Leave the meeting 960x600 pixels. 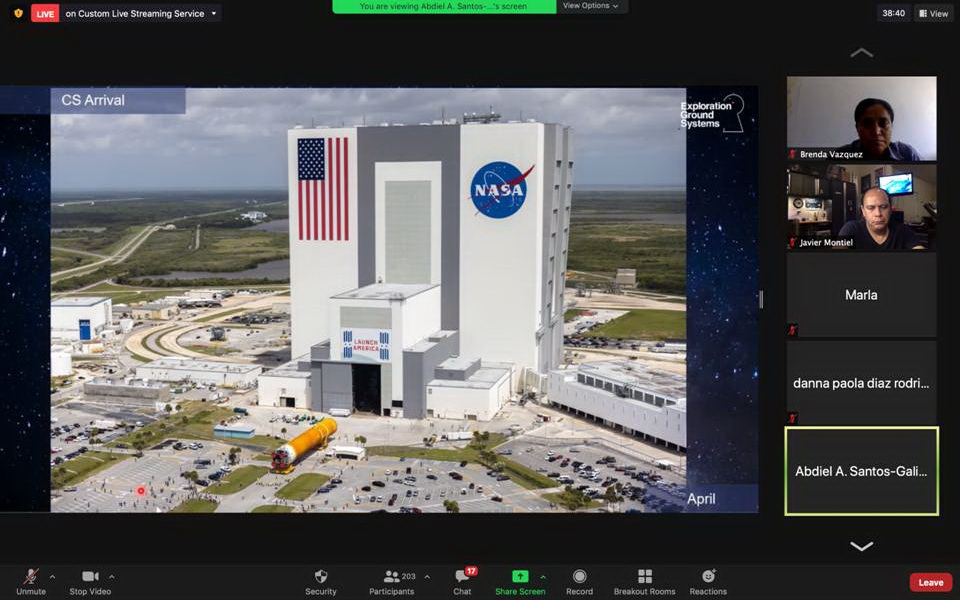(x=930, y=581)
